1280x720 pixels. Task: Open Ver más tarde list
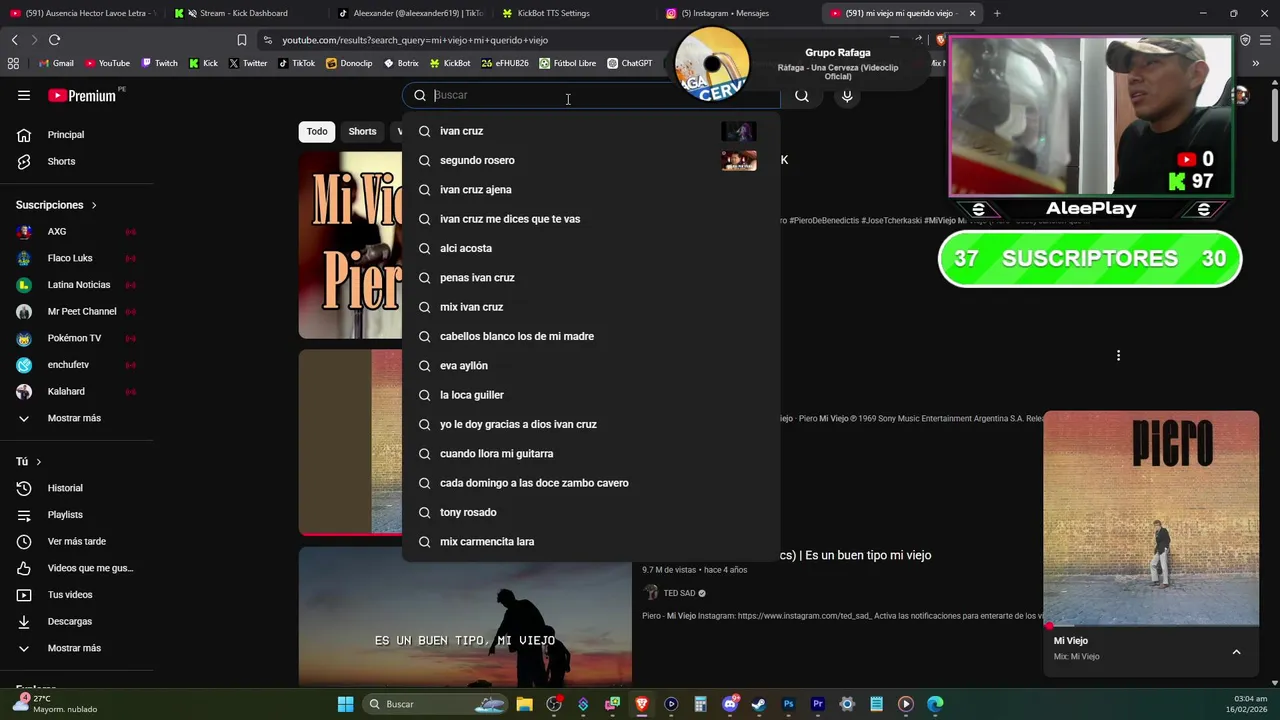tap(77, 541)
